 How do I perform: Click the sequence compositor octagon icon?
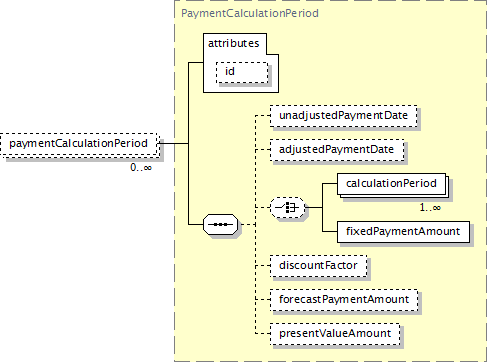coord(220,224)
